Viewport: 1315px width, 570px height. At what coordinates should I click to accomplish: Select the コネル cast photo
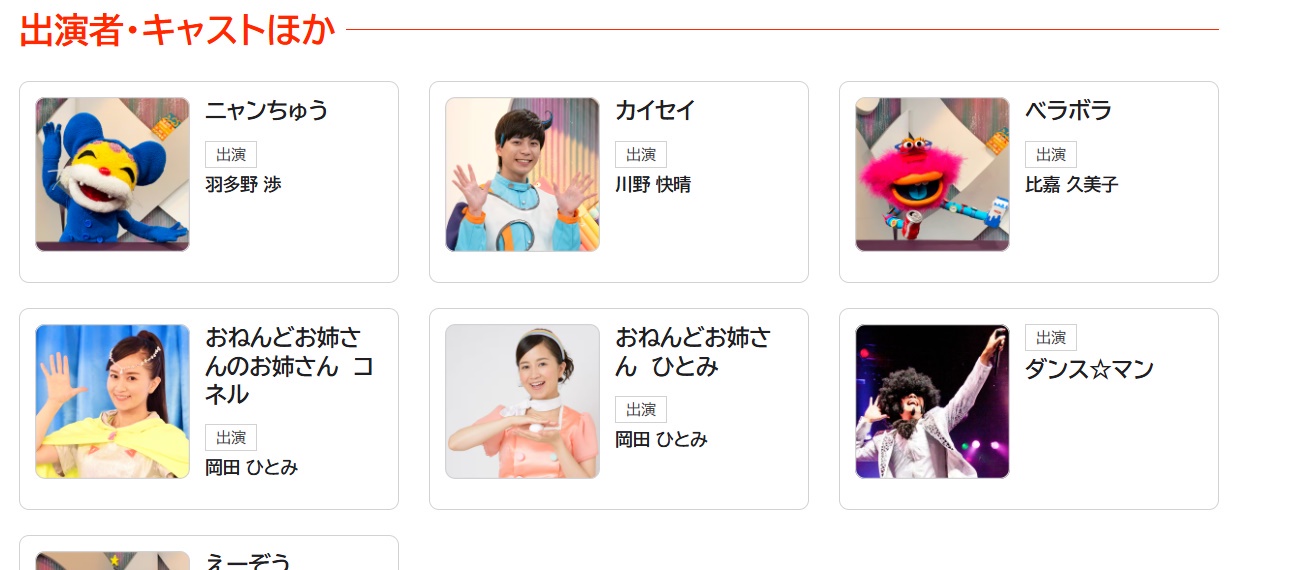tap(112, 401)
